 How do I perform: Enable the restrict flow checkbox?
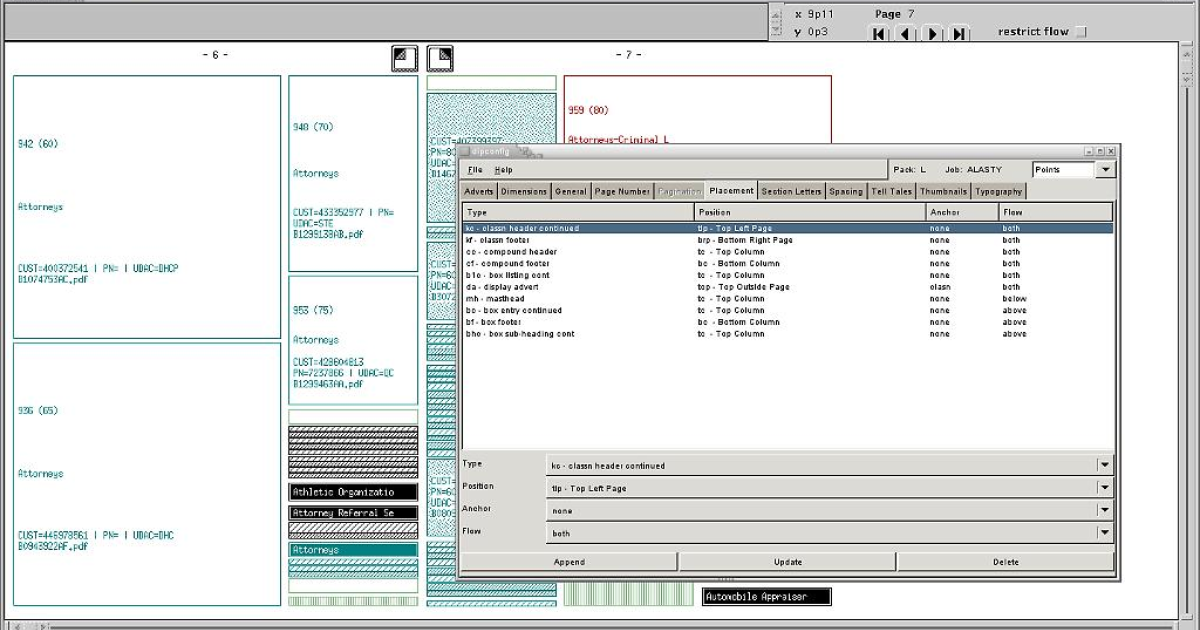point(1080,32)
